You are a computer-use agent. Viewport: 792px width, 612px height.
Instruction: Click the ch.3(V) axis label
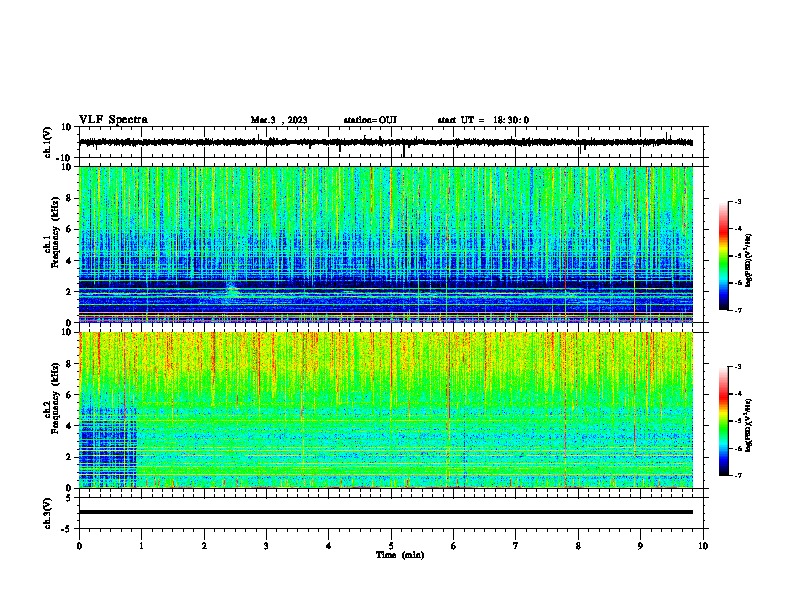(48, 513)
